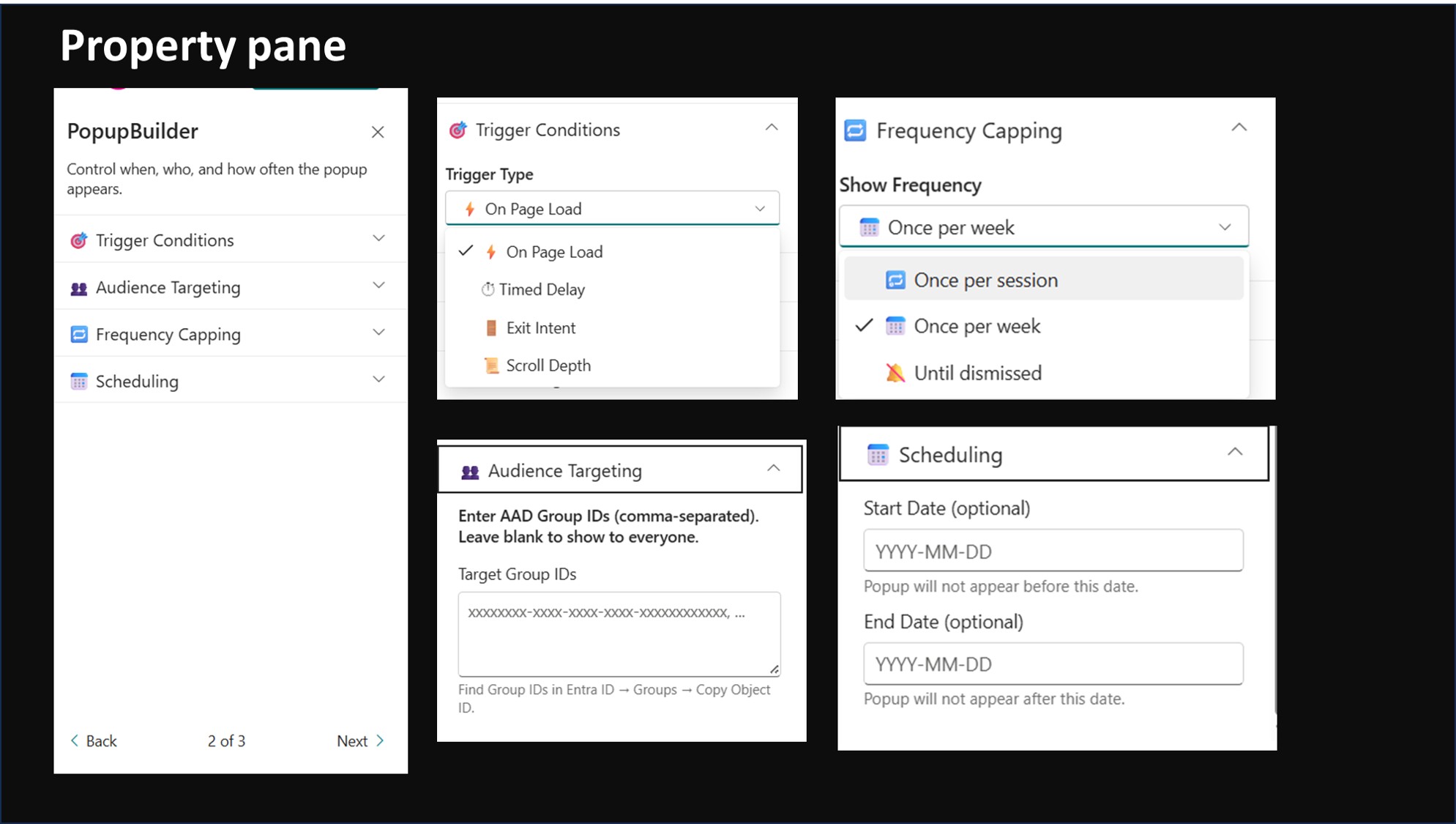The height and width of the screenshot is (824, 1456).
Task: Click the Target Group IDs text area
Action: pos(619,634)
